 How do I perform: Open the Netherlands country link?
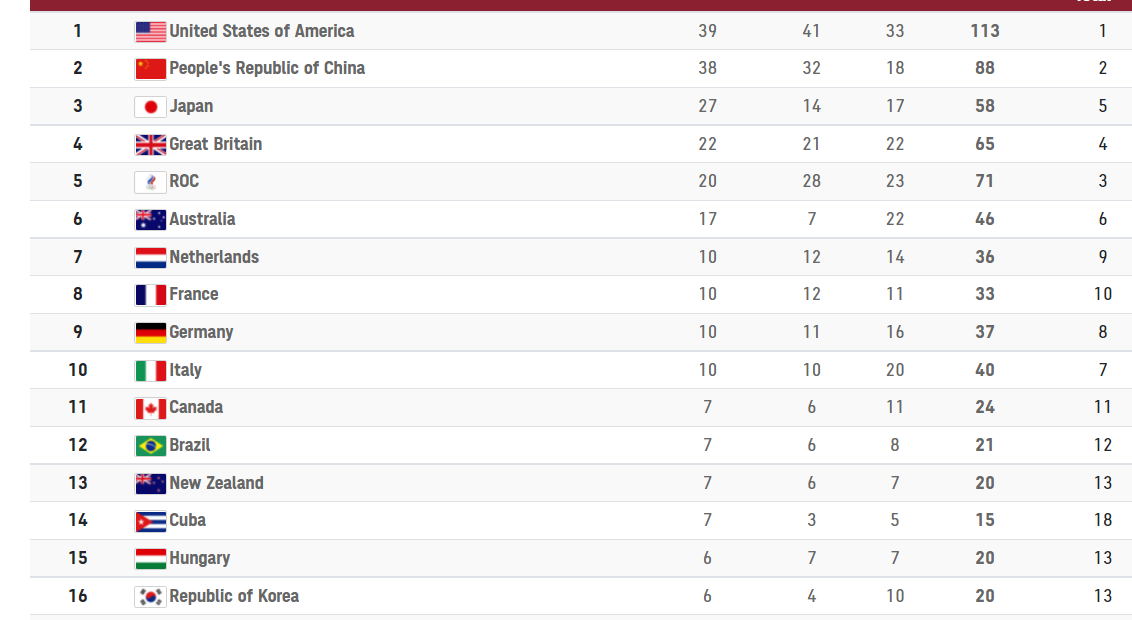[x=214, y=257]
